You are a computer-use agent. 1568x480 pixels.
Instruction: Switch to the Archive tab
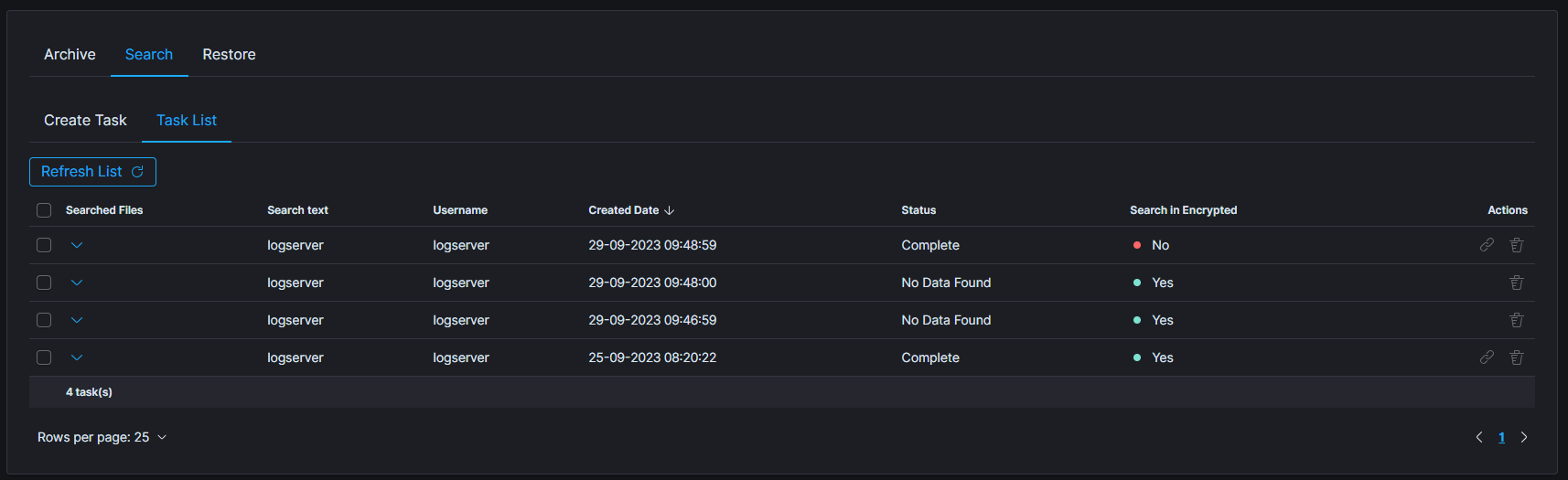[x=70, y=55]
